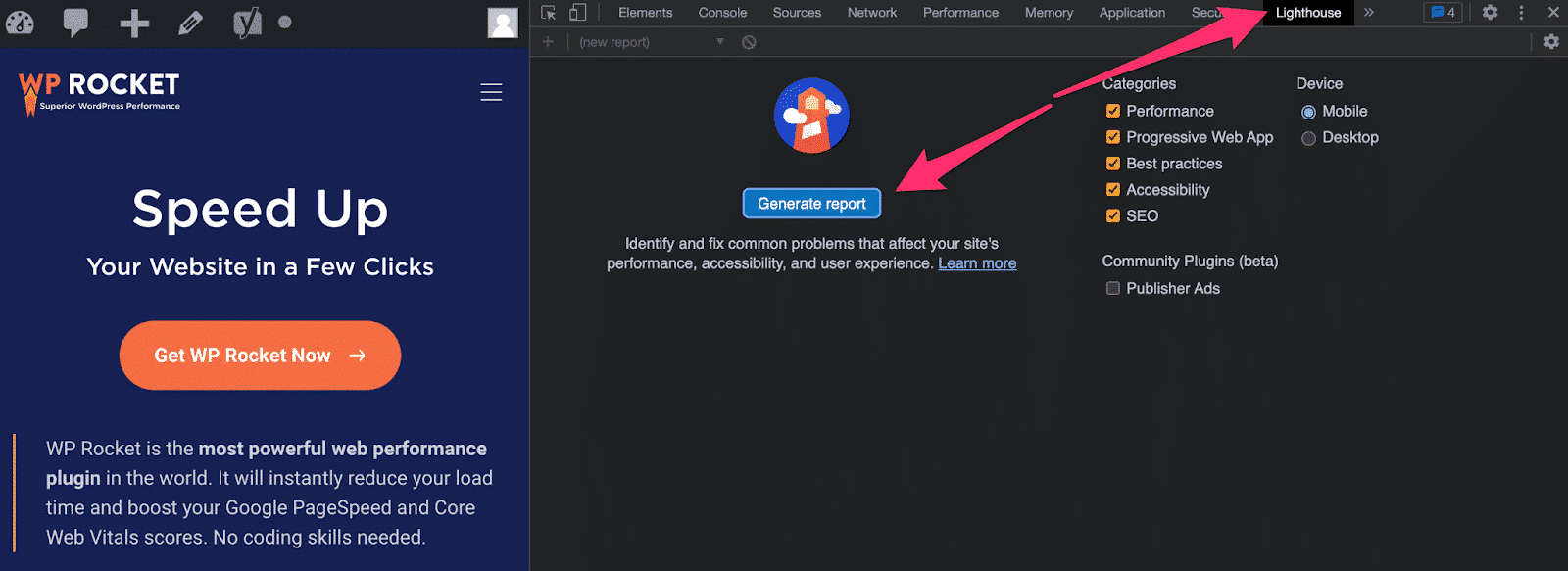Viewport: 1568px width, 571px height.
Task: Open the comments speech bubble icon
Action: pyautogui.click(x=75, y=23)
